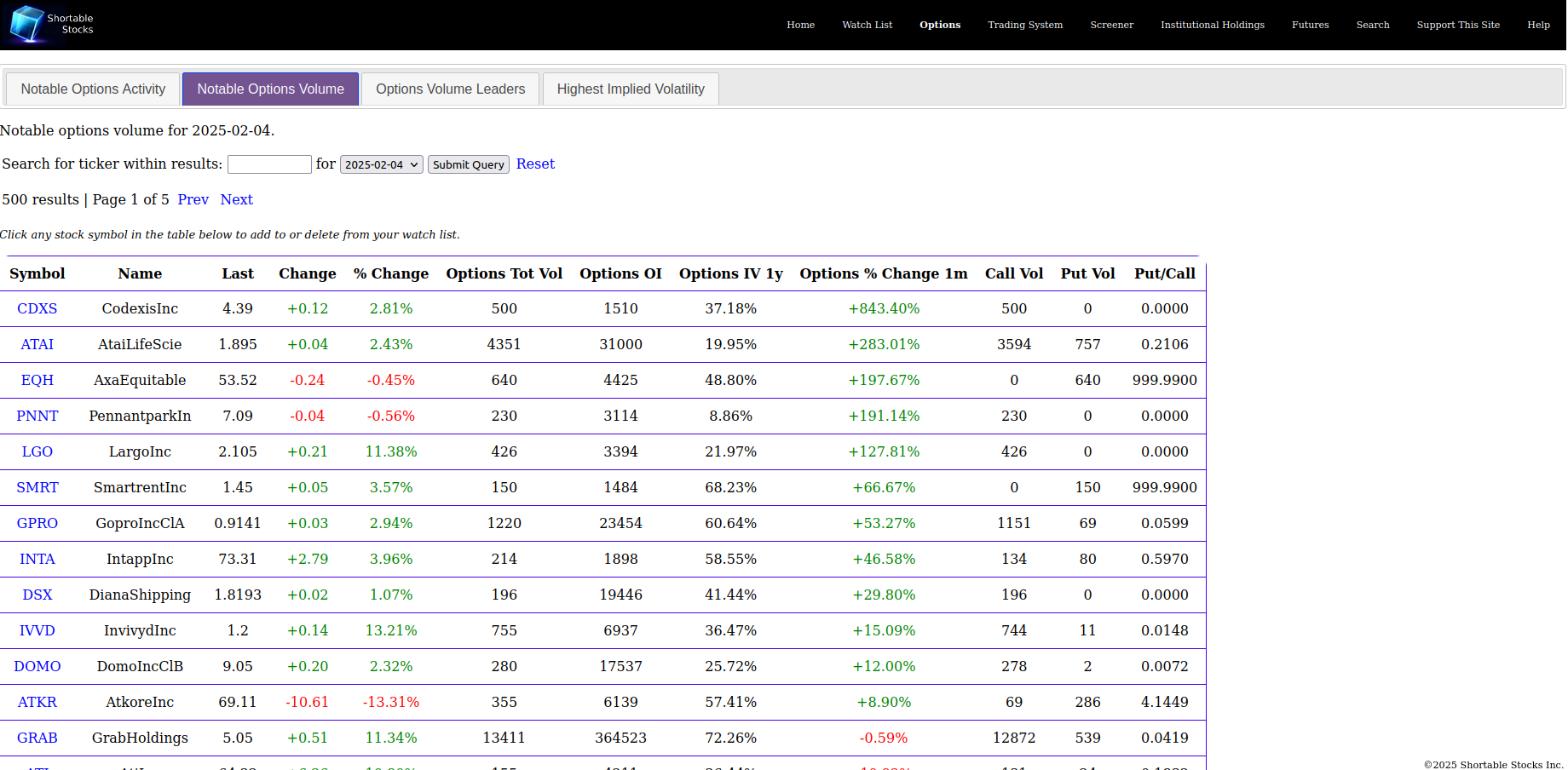
Task: Click the INTA symbol link
Action: [37, 559]
